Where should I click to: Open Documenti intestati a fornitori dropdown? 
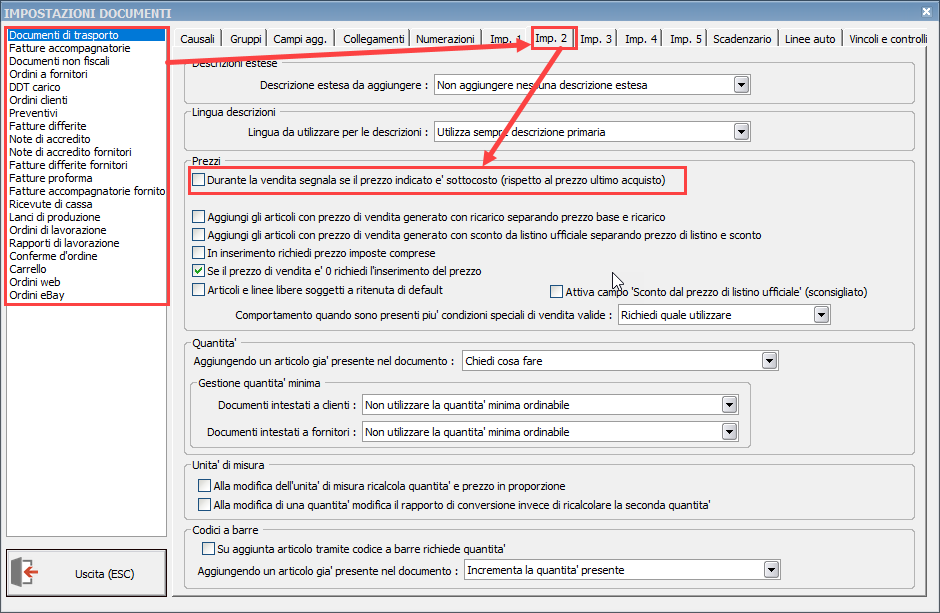pos(730,432)
